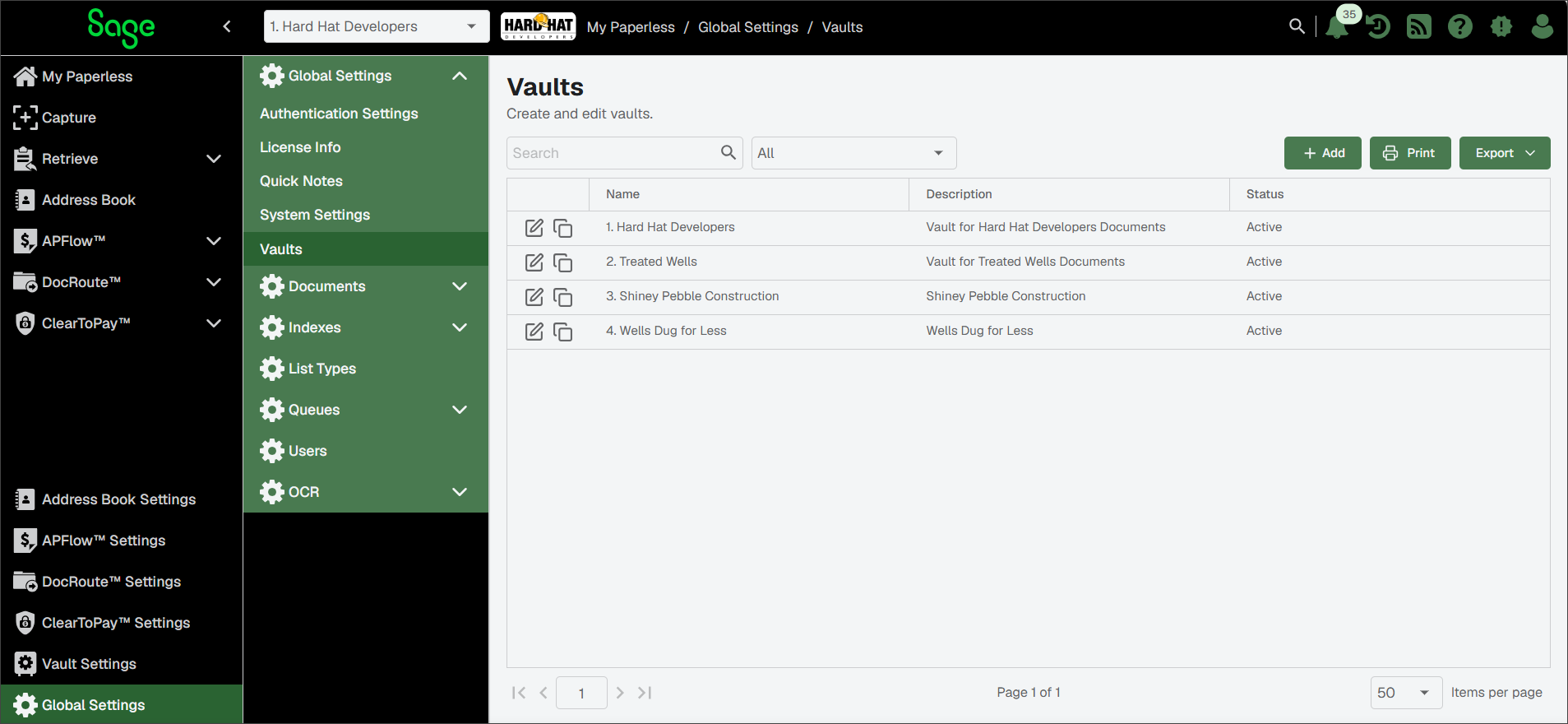The width and height of the screenshot is (1568, 724).
Task: Open Capture in the sidebar
Action: point(122,118)
